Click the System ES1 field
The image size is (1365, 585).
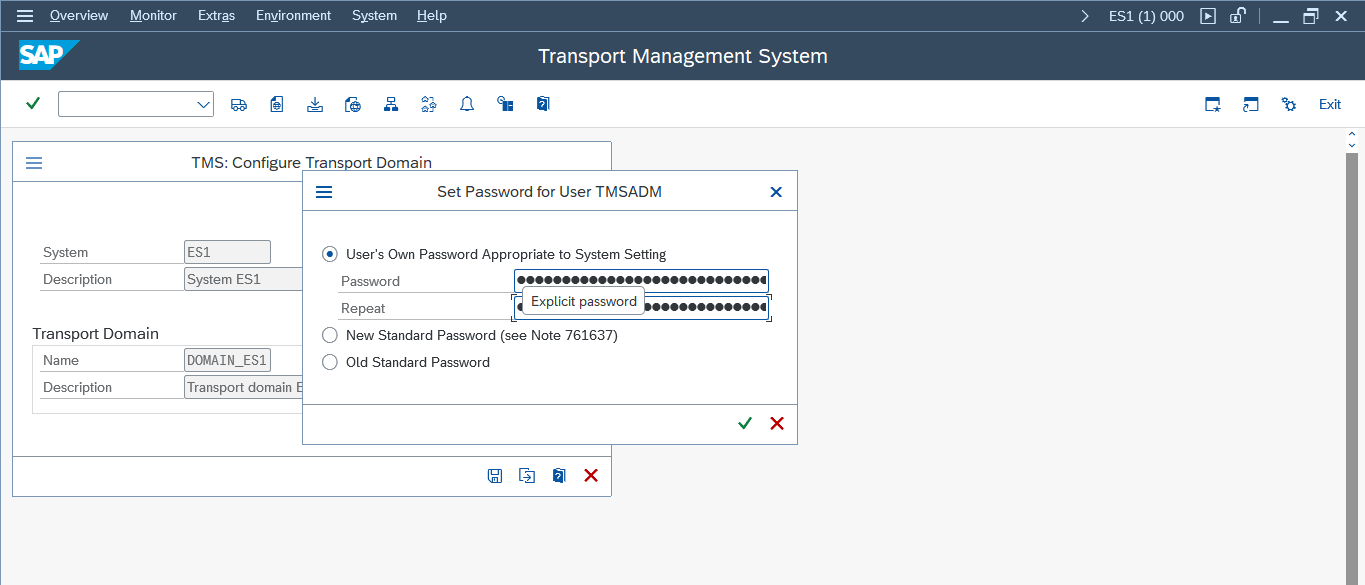(228, 252)
